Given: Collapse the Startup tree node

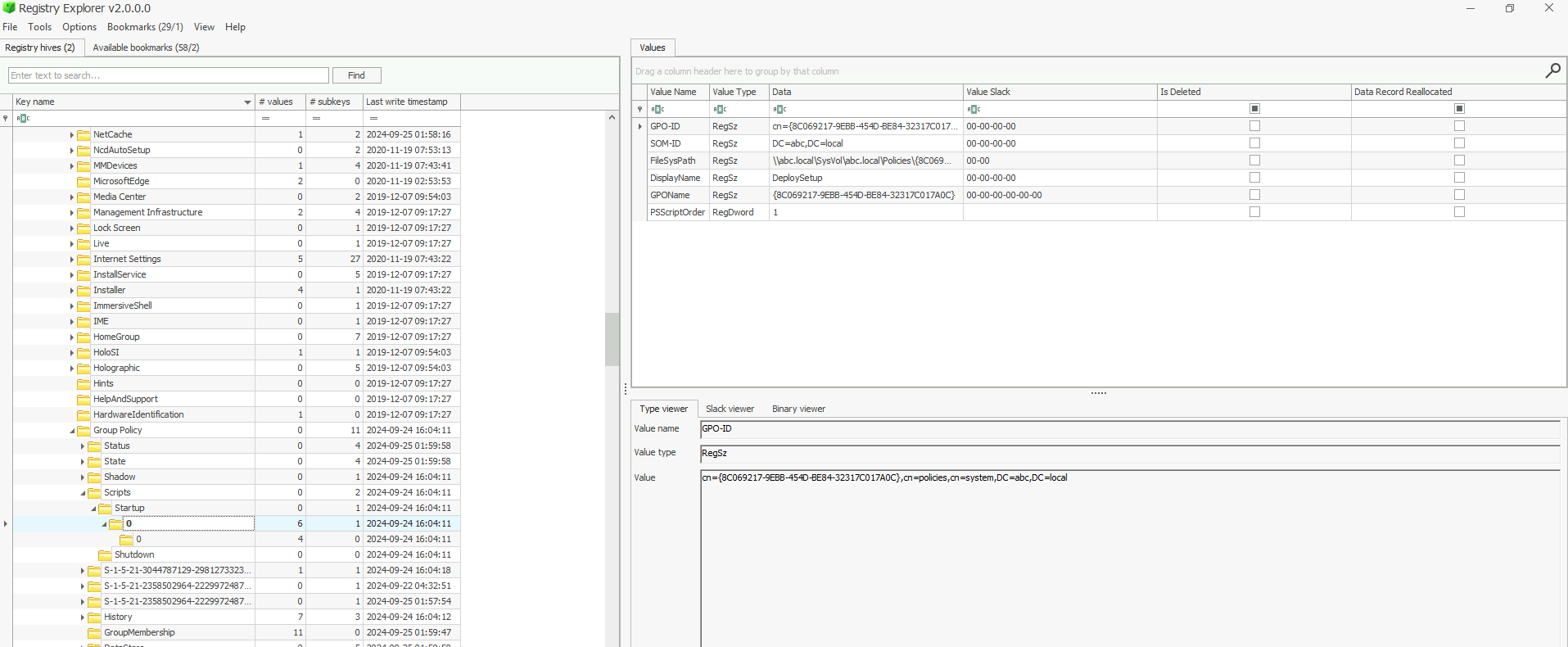Looking at the screenshot, I should tap(93, 509).
